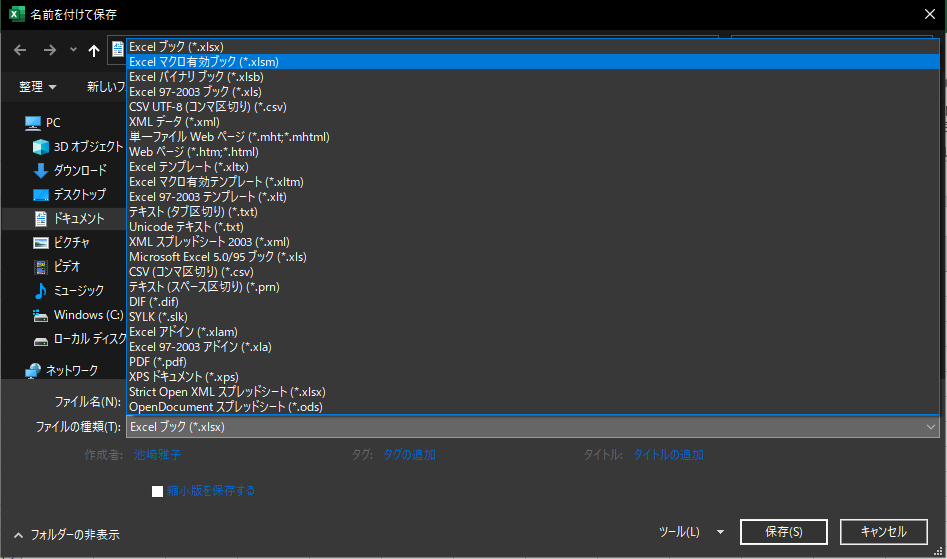Choose Strict Open XML スプレッドシート
The height and width of the screenshot is (559, 947).
point(533,392)
